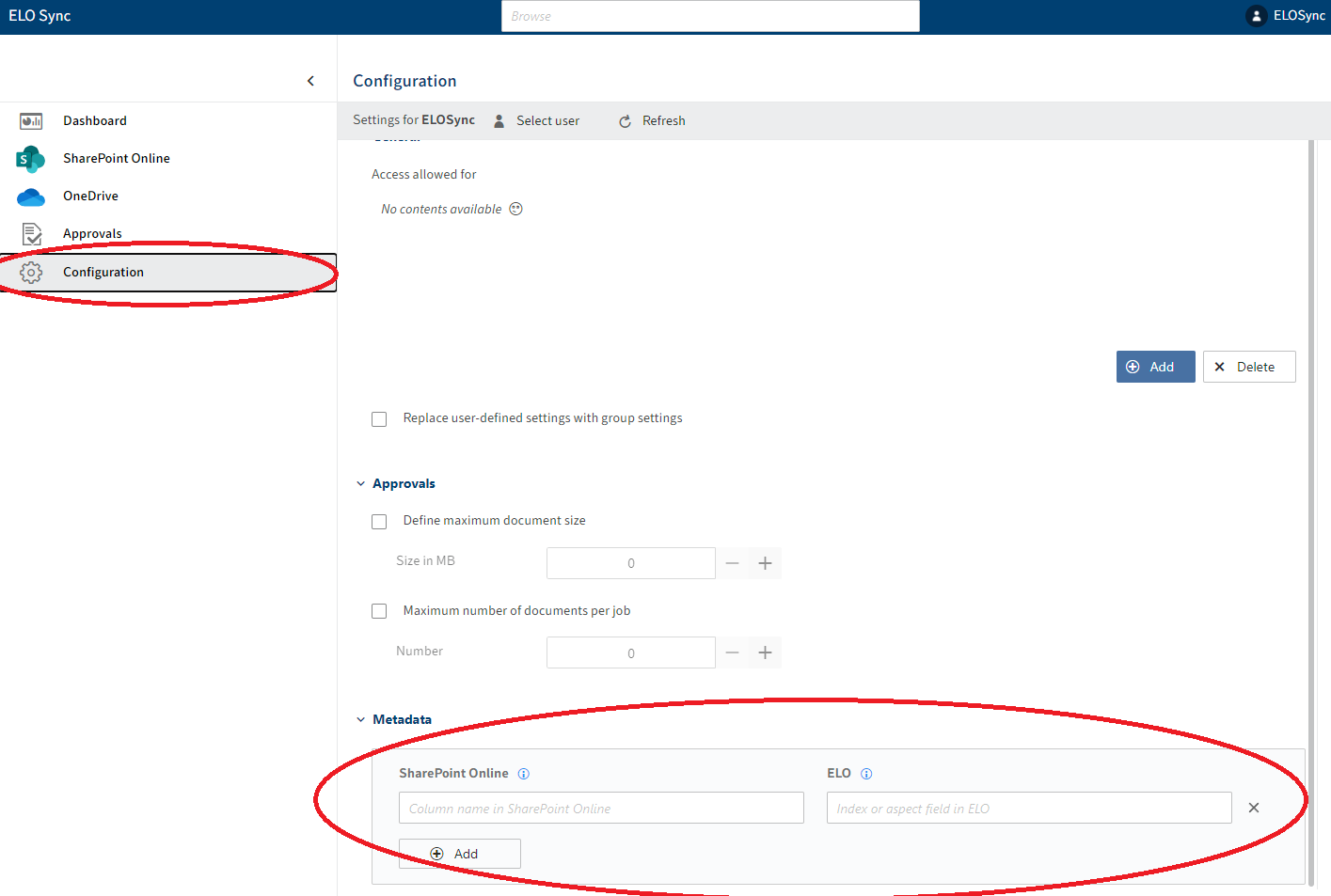Remove metadata row with the X icon
Image resolution: width=1331 pixels, height=896 pixels.
click(x=1254, y=808)
